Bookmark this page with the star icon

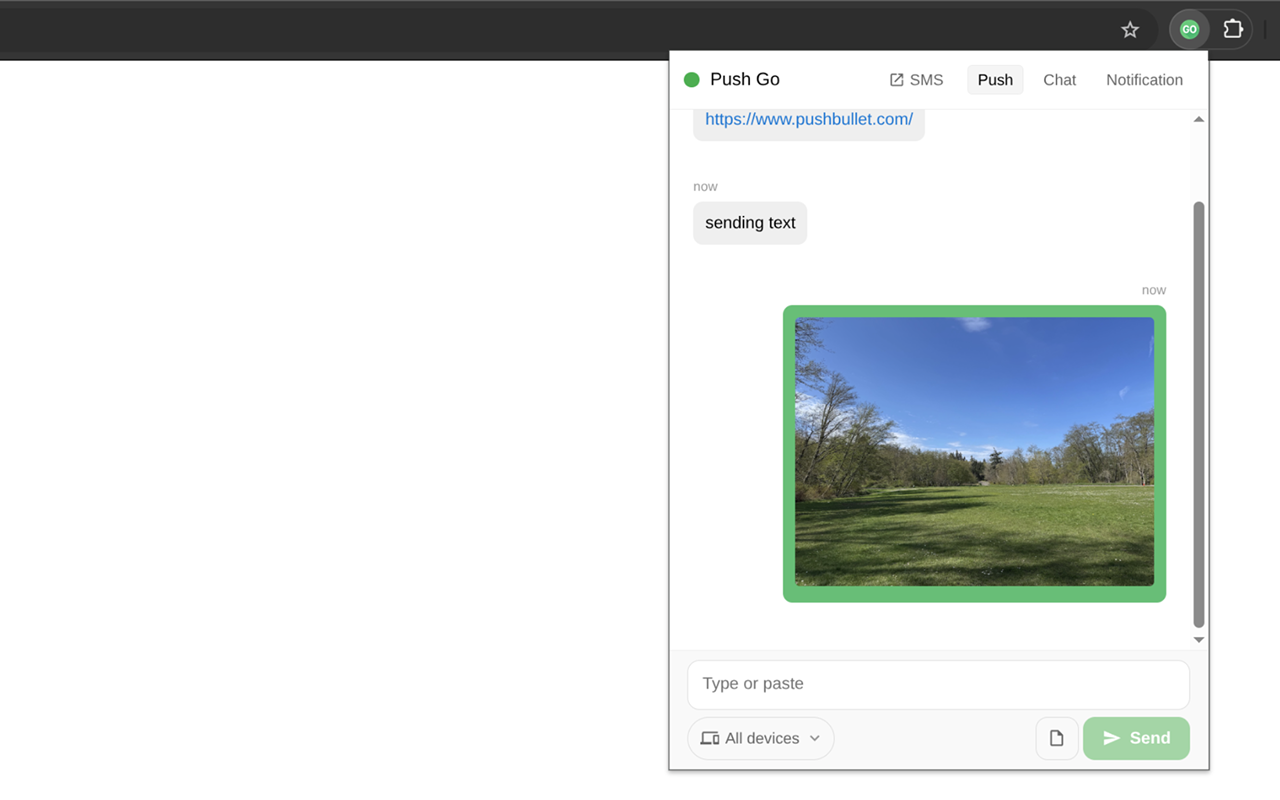[x=1130, y=30]
